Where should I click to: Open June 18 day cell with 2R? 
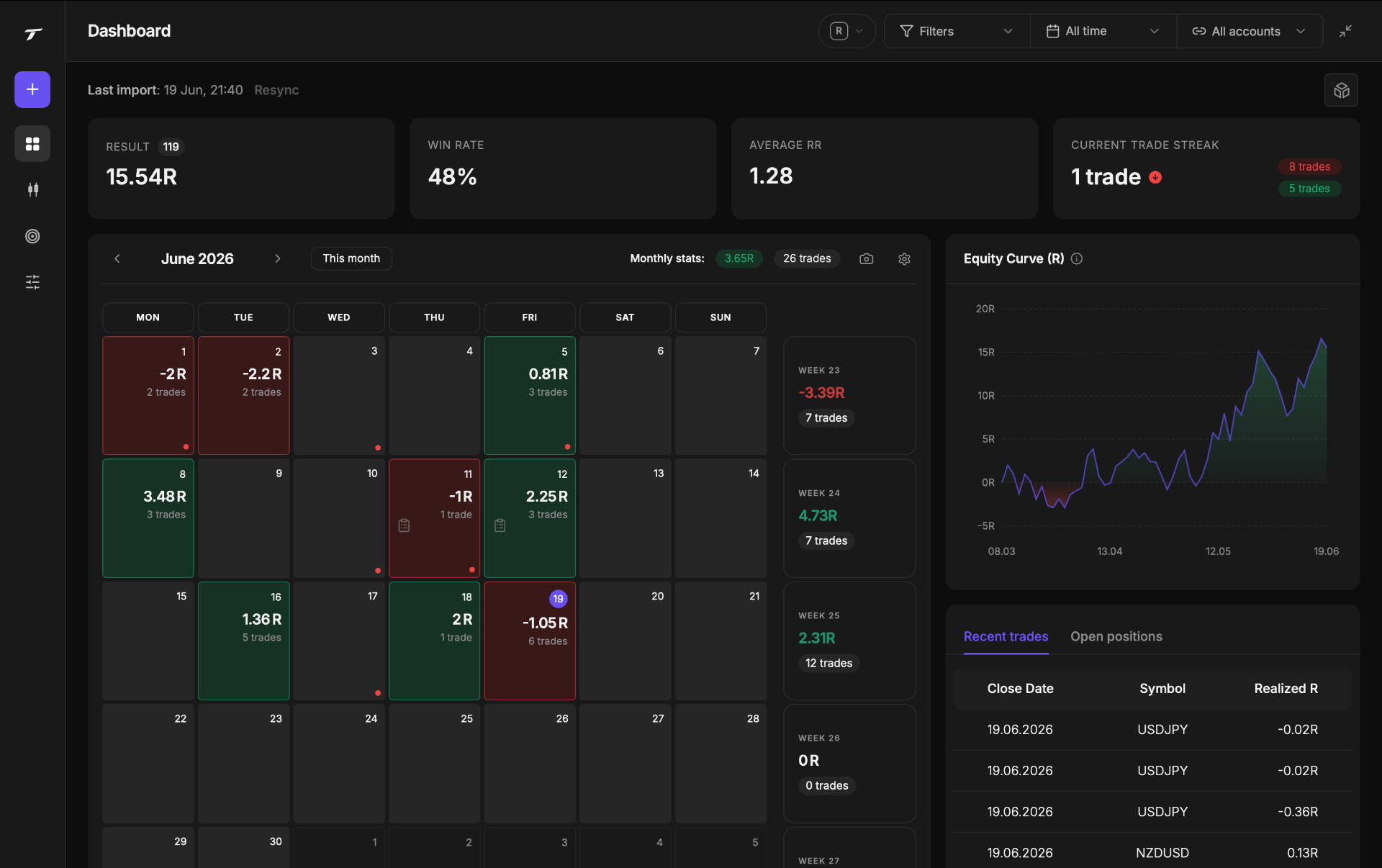pyautogui.click(x=435, y=641)
